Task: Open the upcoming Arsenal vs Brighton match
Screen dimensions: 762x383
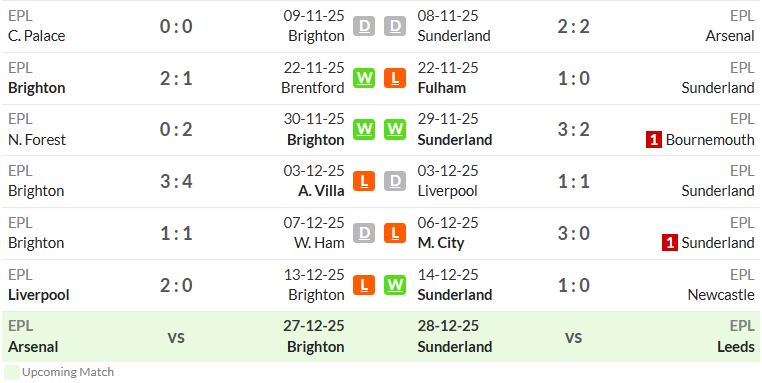Action: coord(176,337)
